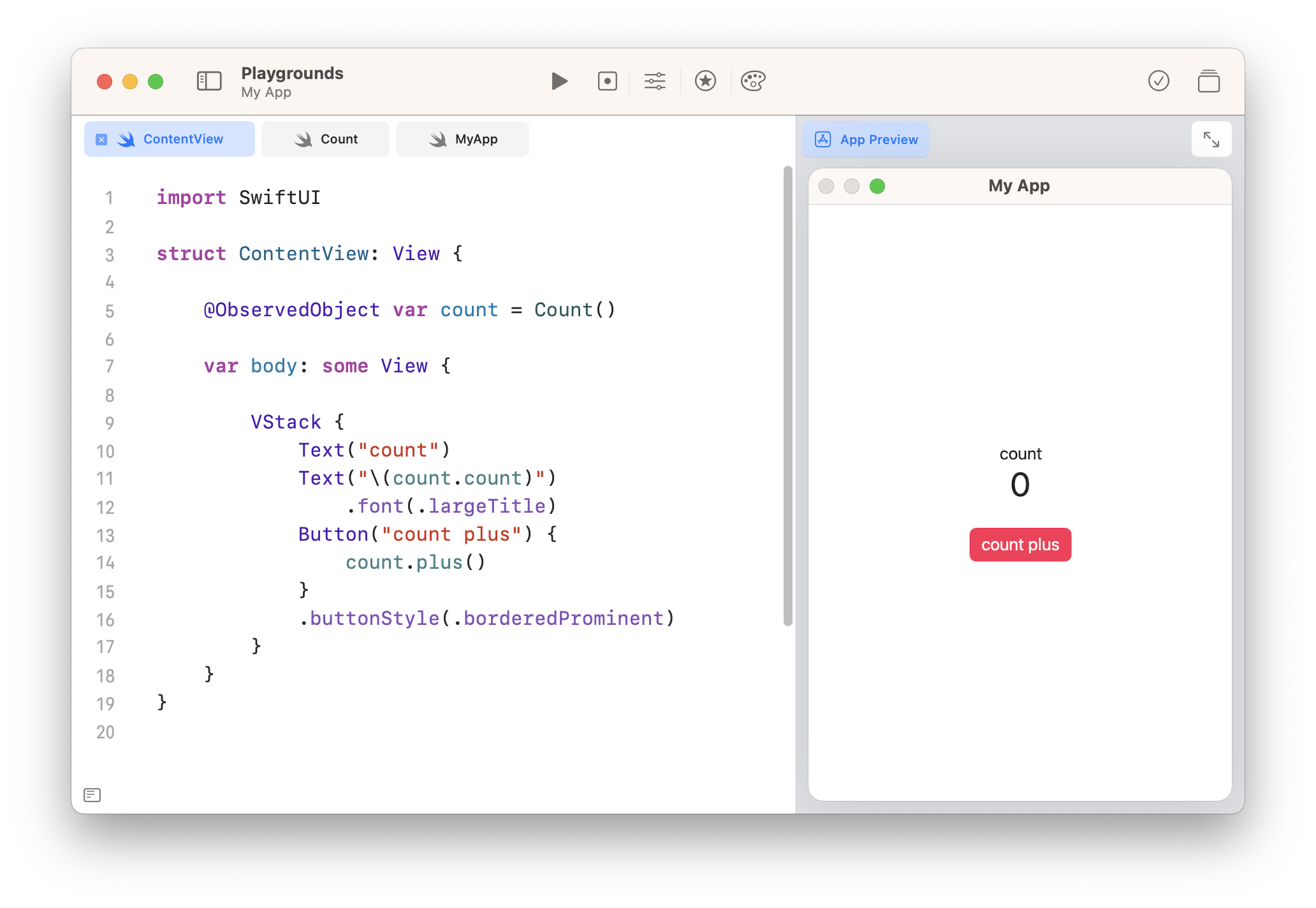Screen dimensions: 1316x908
Task: Open the sliders settings icon
Action: pyautogui.click(x=655, y=81)
